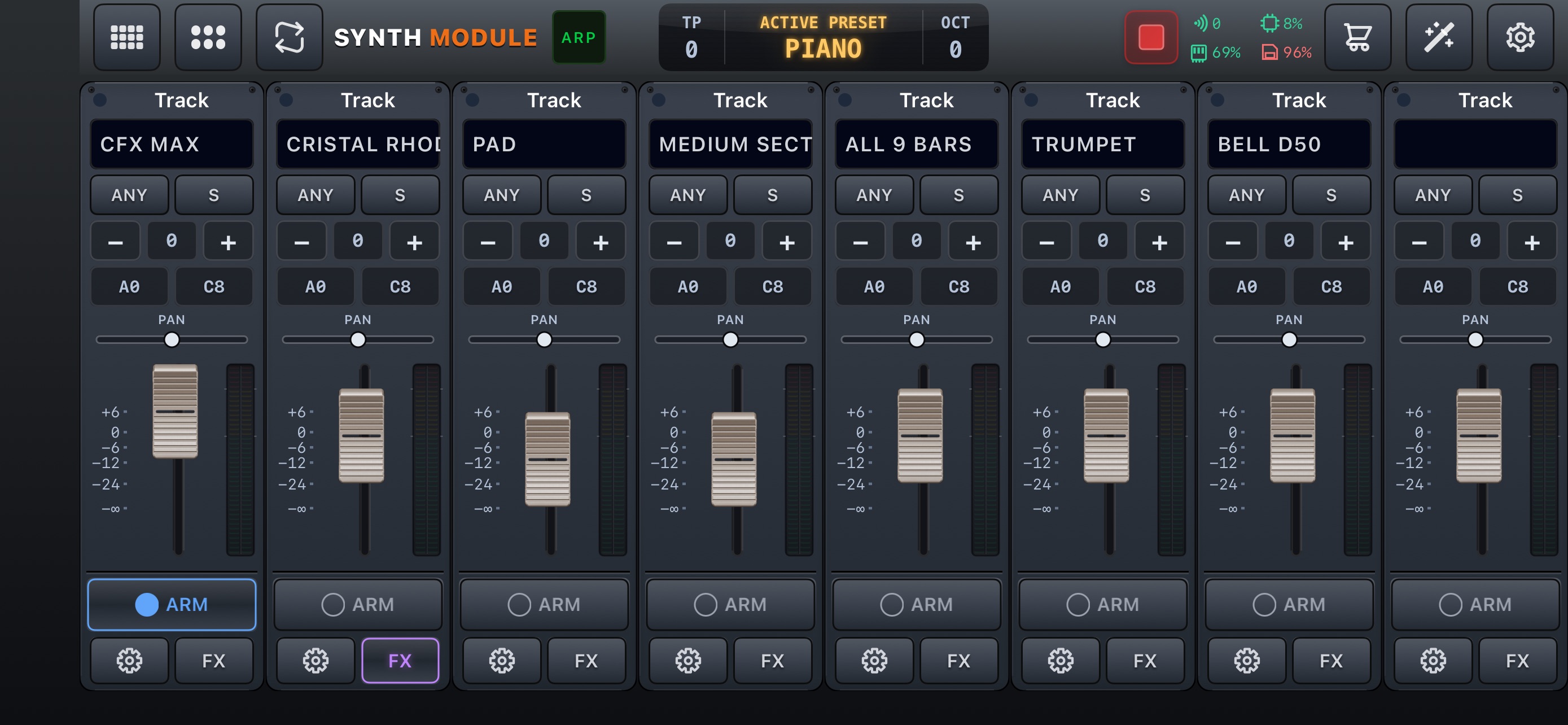This screenshot has width=1568, height=725.
Task: Click the TP transpose value display
Action: click(x=691, y=37)
